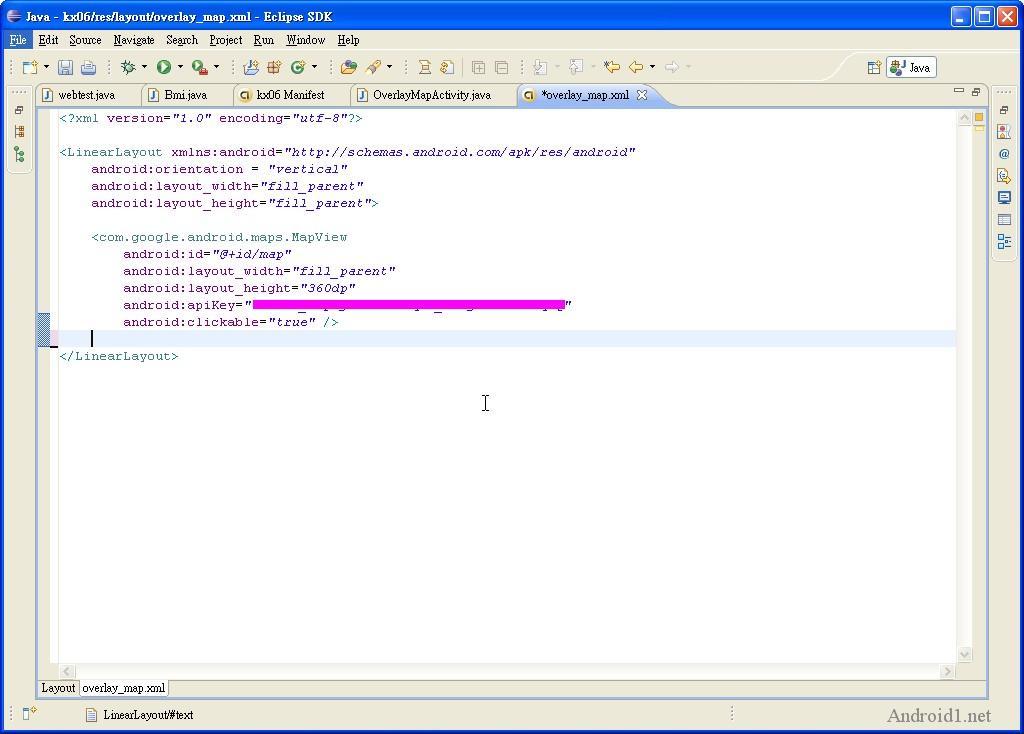Click the New Java Class icon

tap(298, 67)
